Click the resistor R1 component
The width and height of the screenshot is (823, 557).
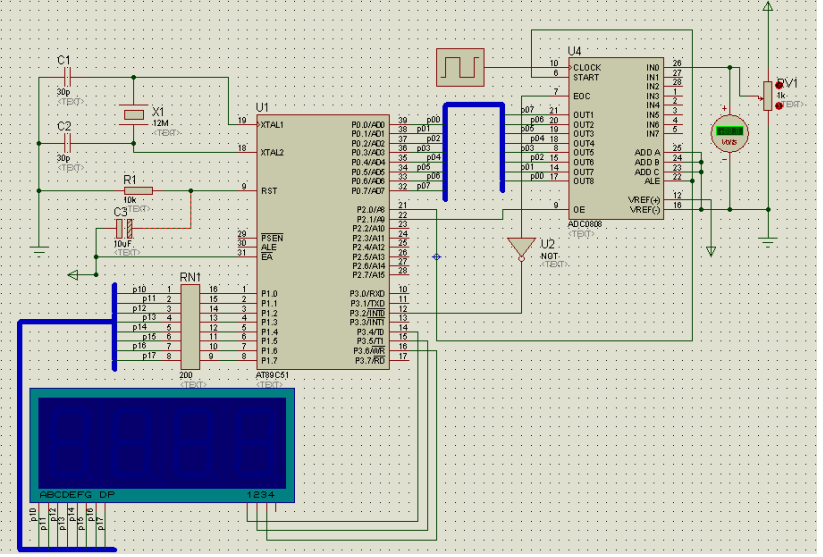pos(138,190)
